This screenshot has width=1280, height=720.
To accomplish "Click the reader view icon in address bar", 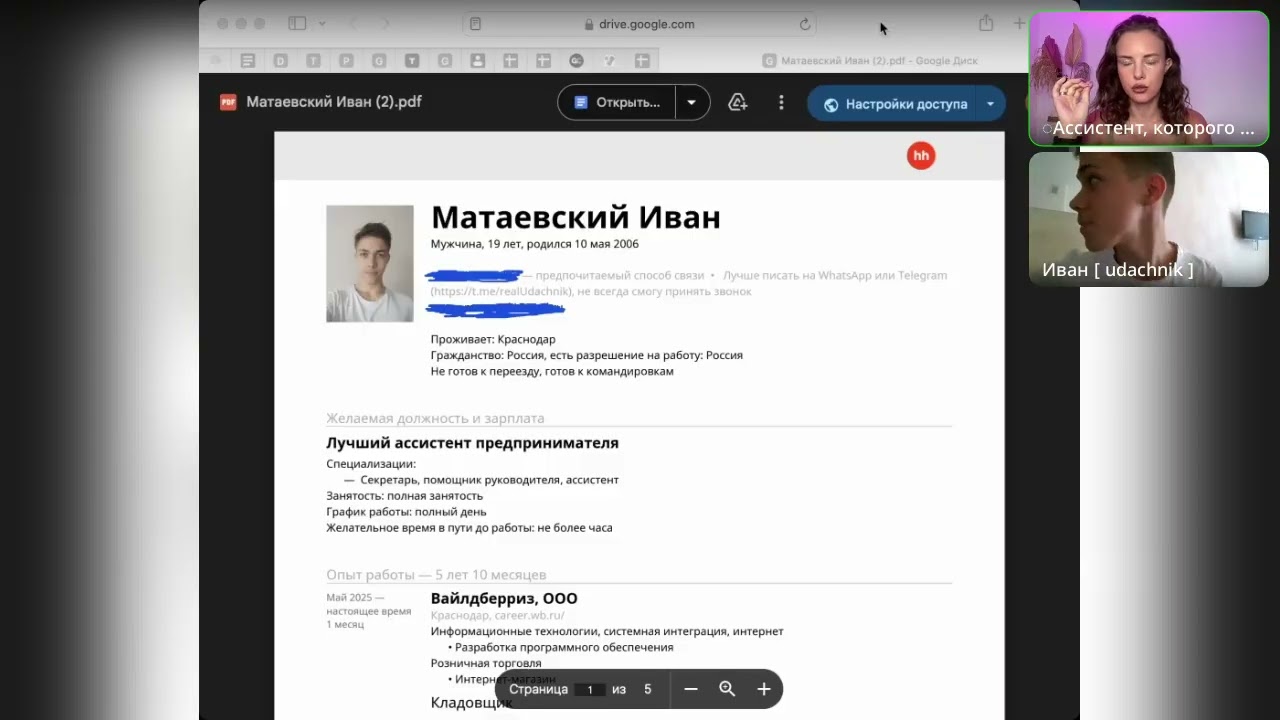I will click(x=475, y=24).
